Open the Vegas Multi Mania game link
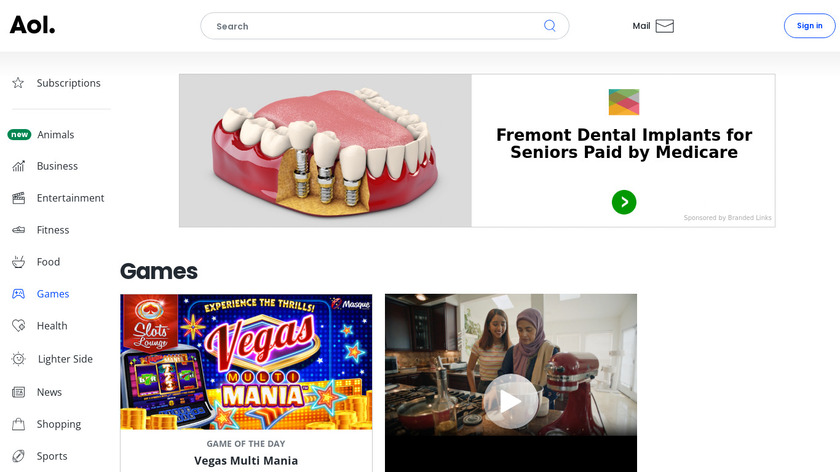 [246, 461]
